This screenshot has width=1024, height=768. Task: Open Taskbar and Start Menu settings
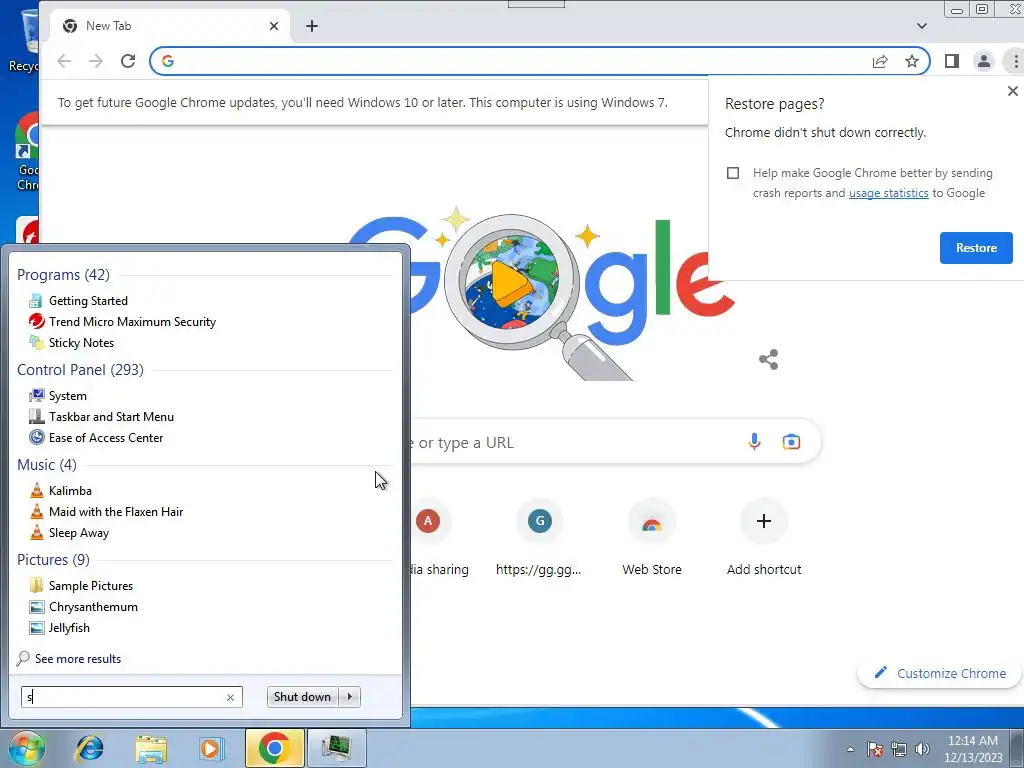(x=101, y=417)
